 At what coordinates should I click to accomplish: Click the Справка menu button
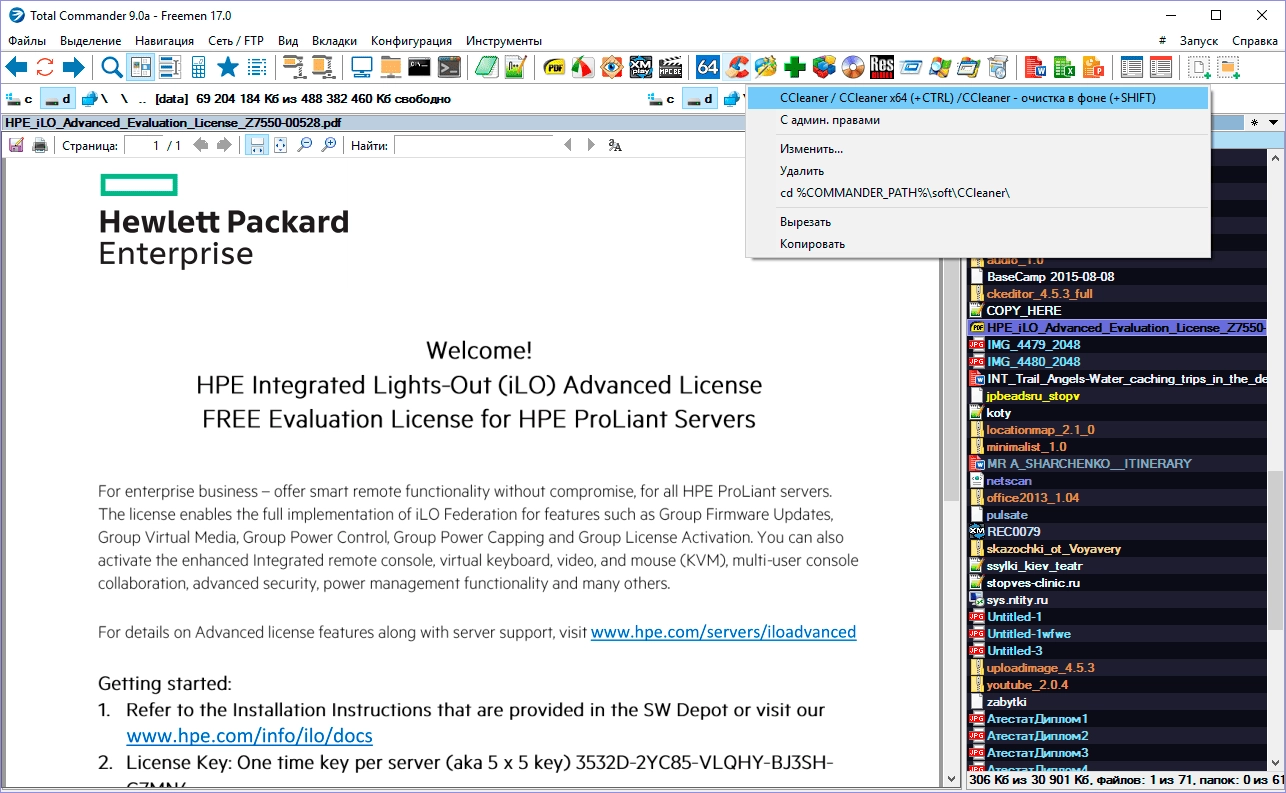1254,41
